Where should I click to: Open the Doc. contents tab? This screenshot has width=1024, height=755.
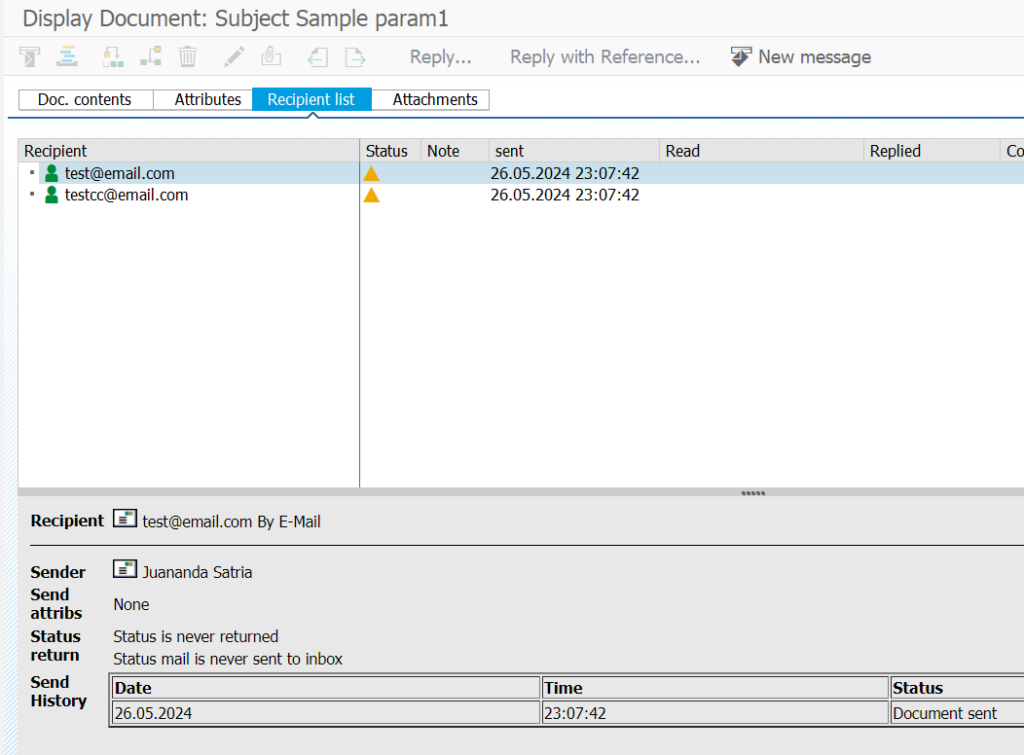point(85,100)
